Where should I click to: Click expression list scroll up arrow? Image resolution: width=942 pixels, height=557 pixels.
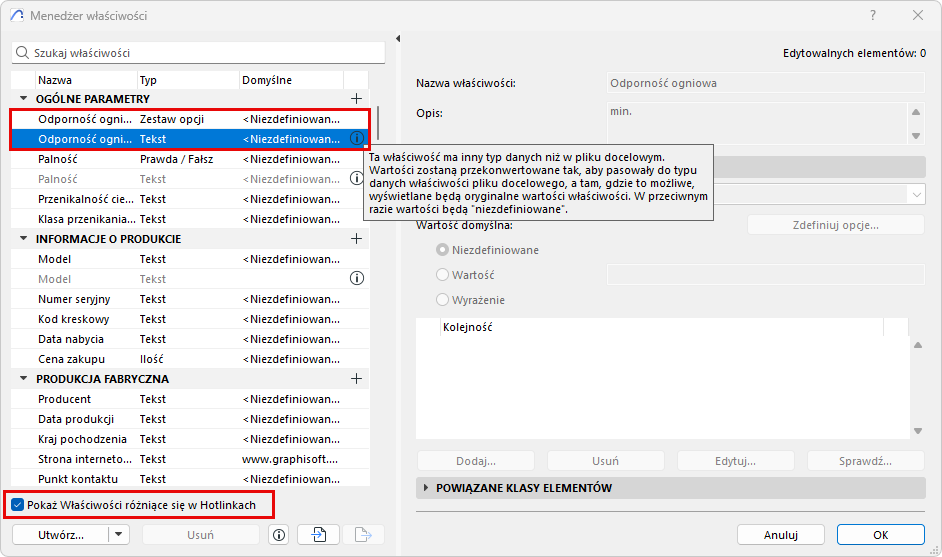coord(917,345)
